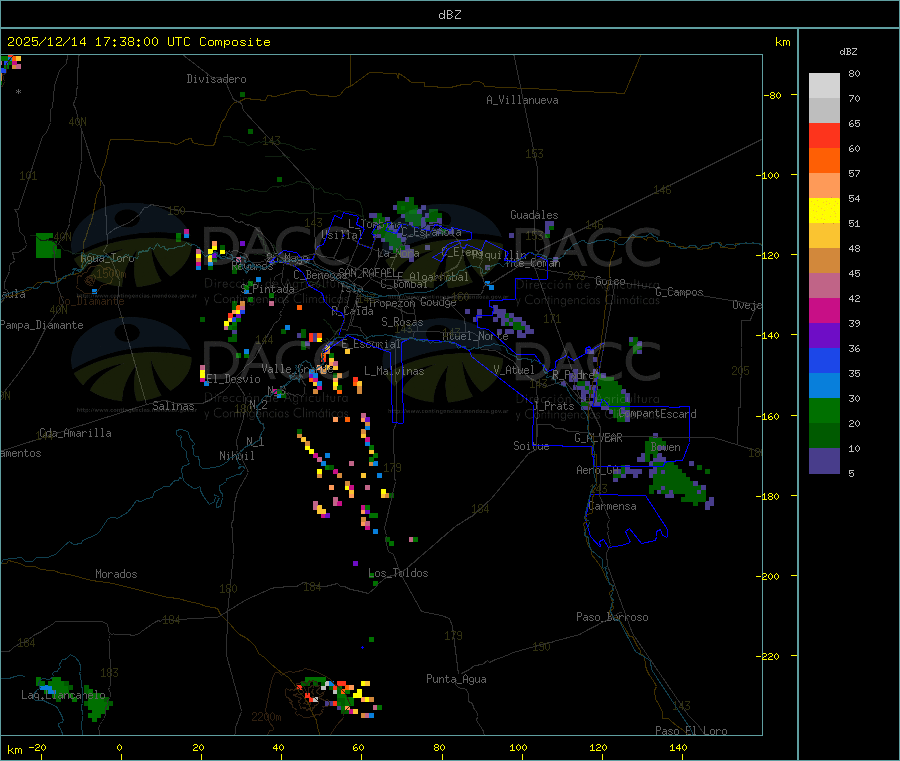Click the Punta_Agua map label
The image size is (900, 761).
coord(456,679)
